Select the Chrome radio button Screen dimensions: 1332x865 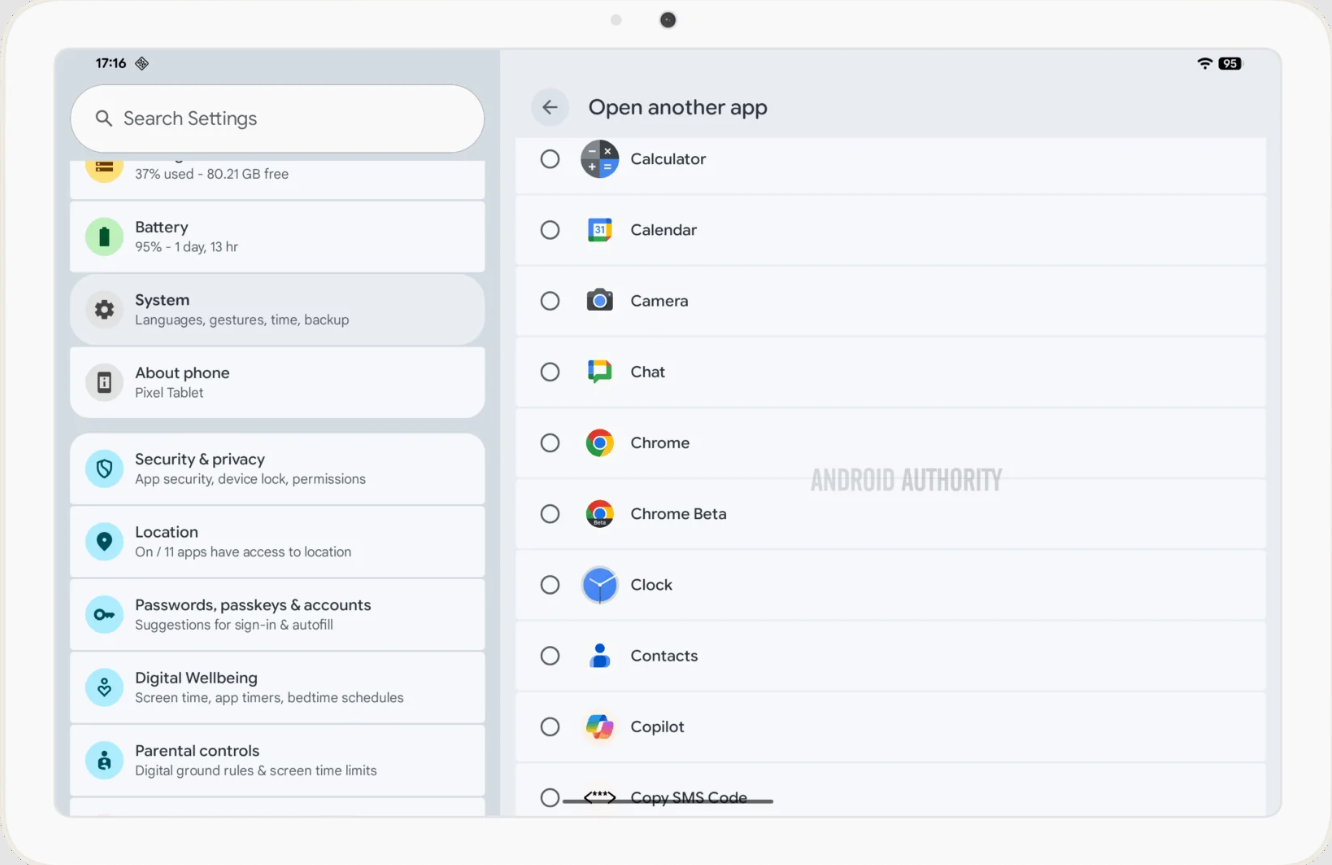550,443
